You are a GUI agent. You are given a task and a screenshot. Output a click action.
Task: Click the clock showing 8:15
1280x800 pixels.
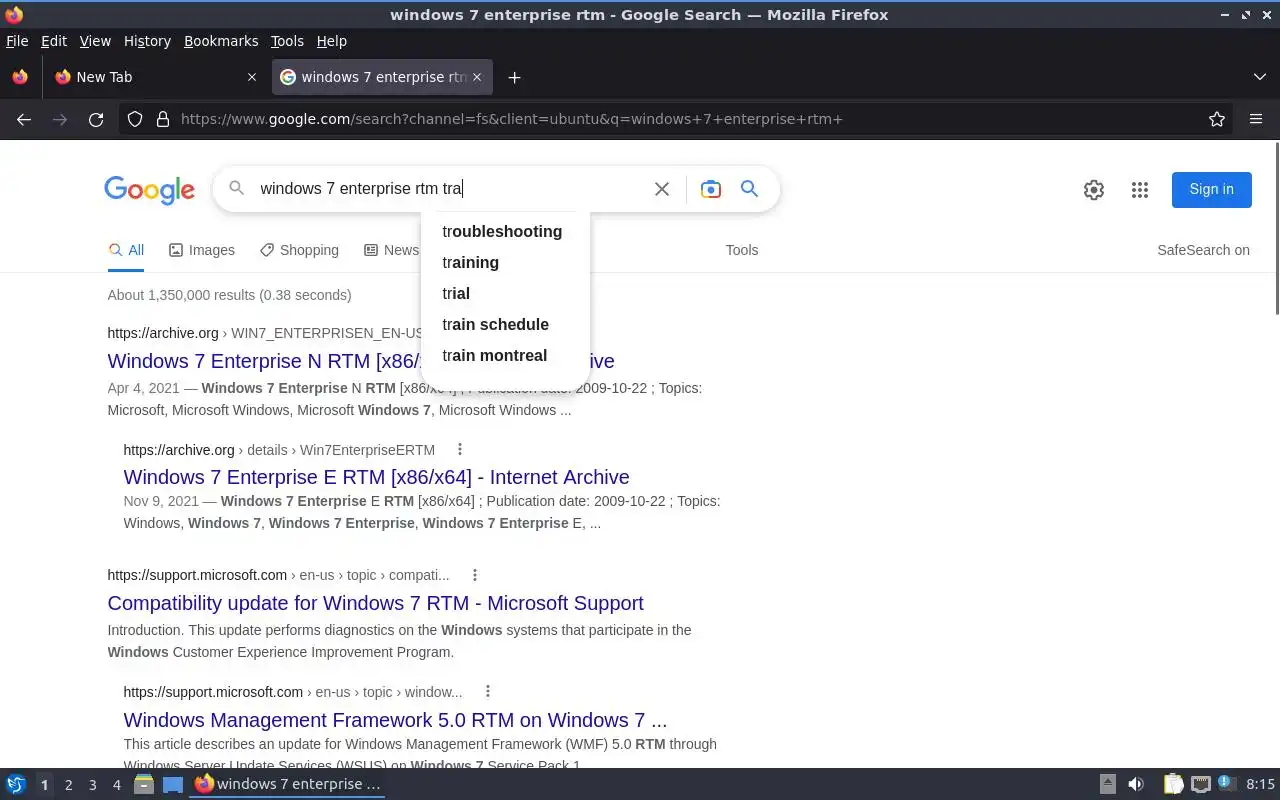pyautogui.click(x=1261, y=785)
